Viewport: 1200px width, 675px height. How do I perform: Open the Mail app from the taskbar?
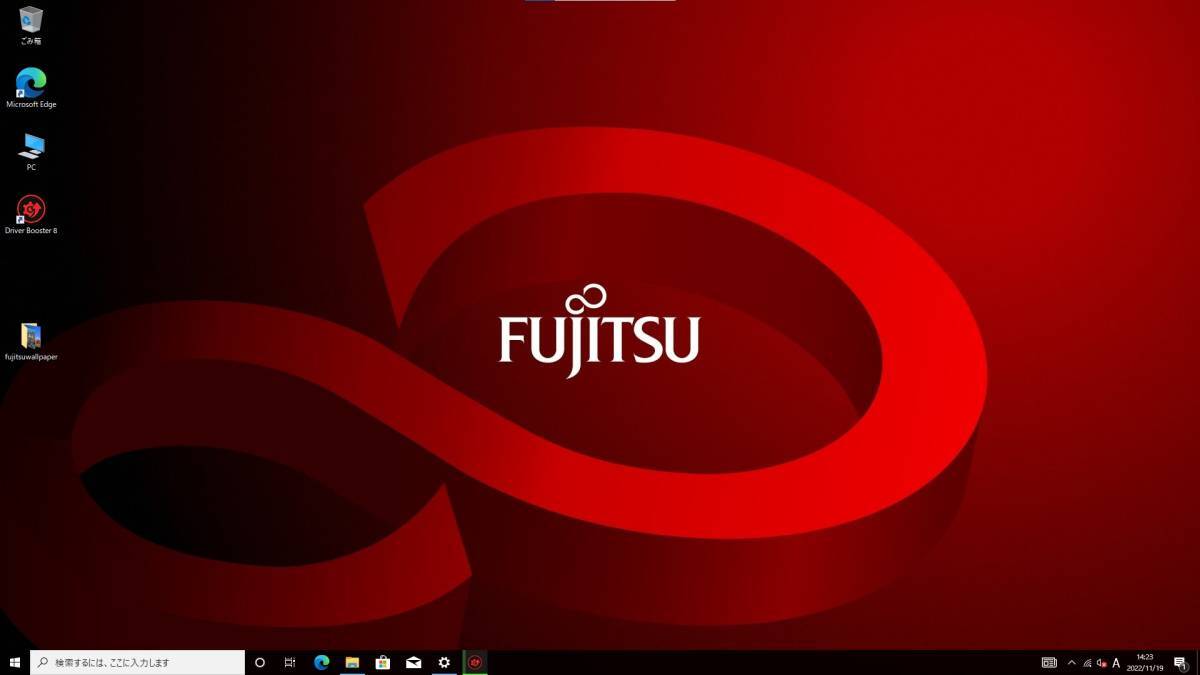414,662
